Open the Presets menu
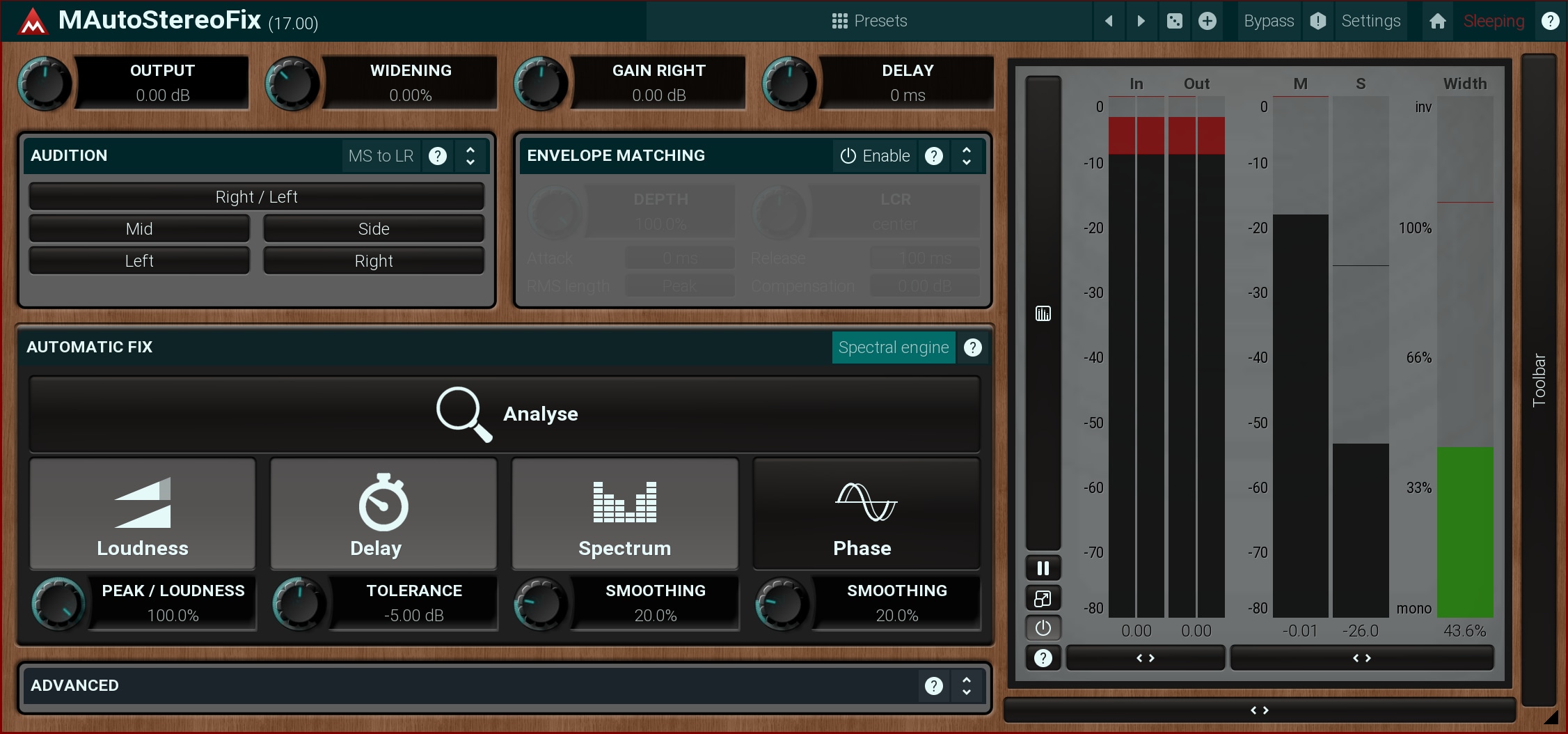The height and width of the screenshot is (734, 1568). (x=869, y=21)
